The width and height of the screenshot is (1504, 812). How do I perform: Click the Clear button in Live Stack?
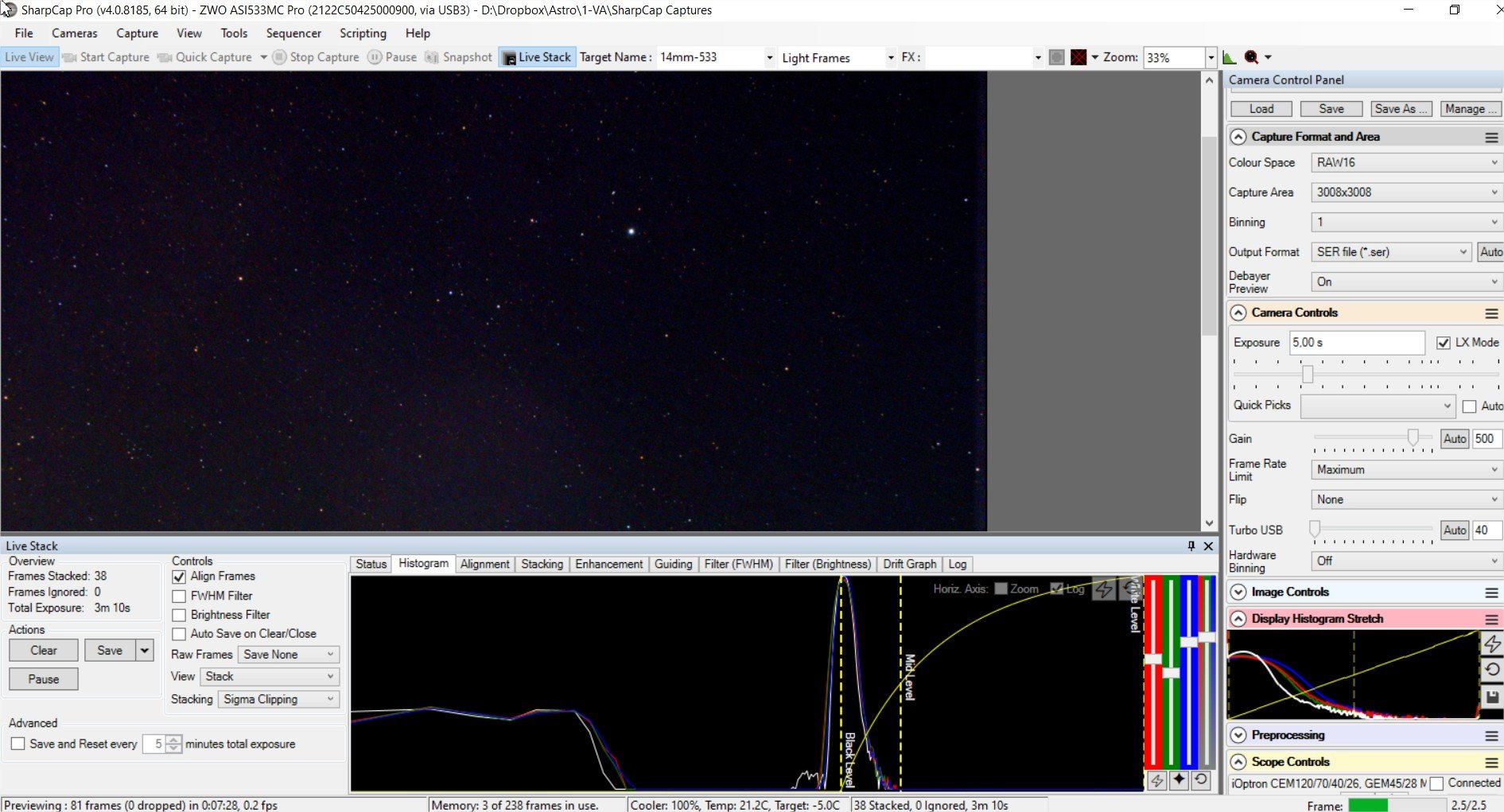coord(44,651)
